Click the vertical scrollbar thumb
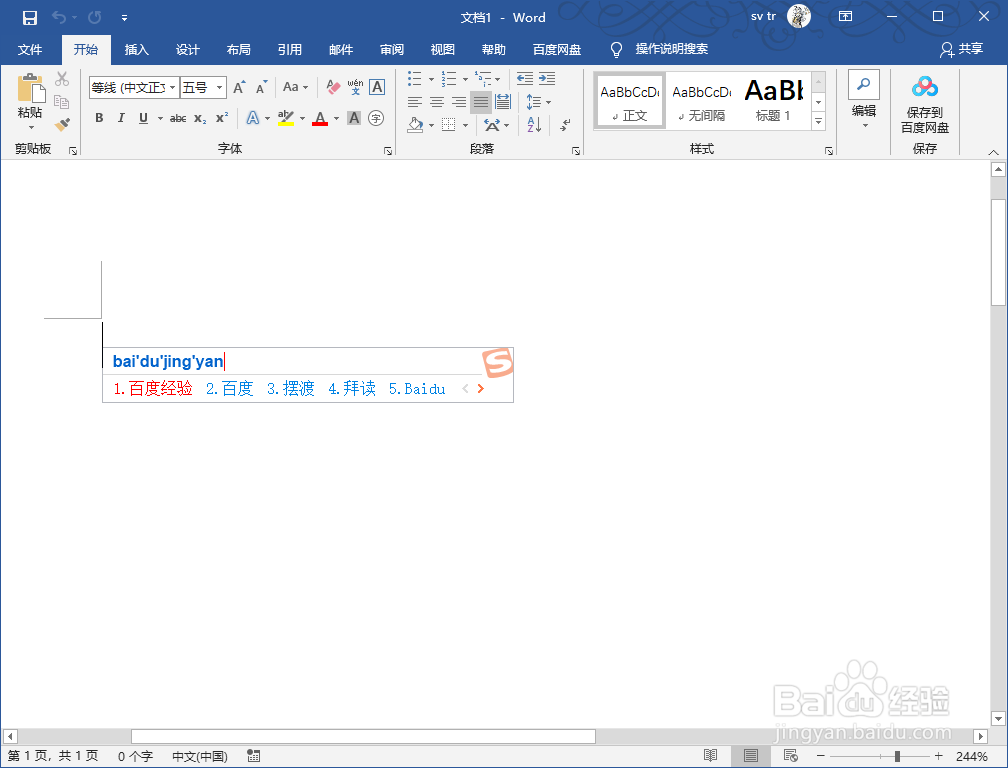The height and width of the screenshot is (768, 1008). point(998,252)
